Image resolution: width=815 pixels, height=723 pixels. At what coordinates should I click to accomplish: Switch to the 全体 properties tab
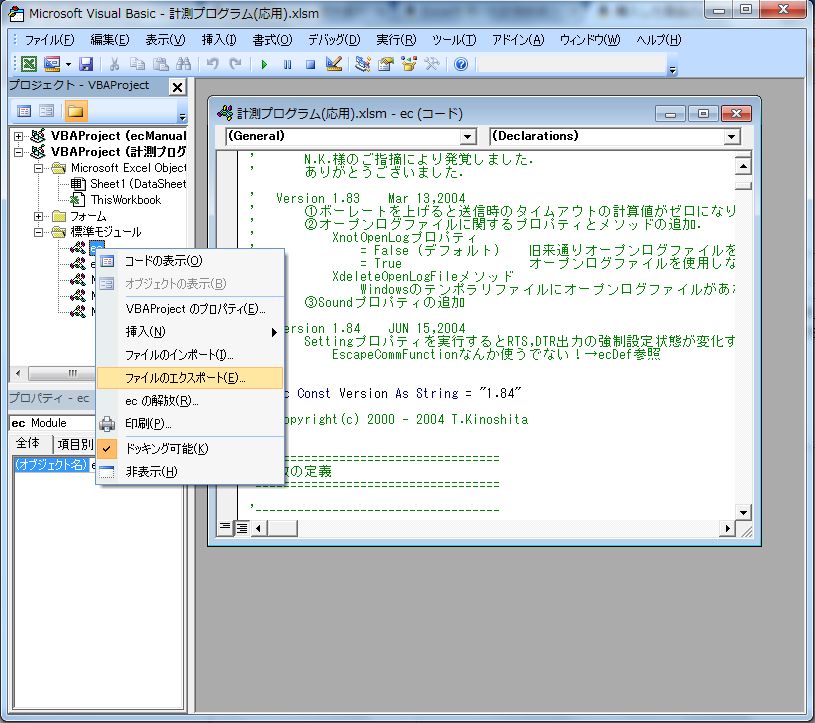[29, 443]
